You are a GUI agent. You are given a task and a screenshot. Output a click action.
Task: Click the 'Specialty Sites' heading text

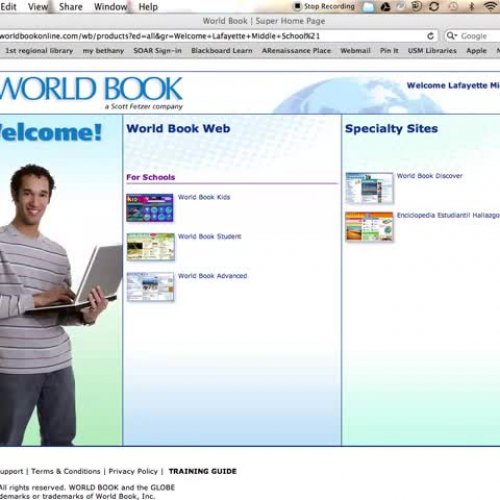coord(391,129)
